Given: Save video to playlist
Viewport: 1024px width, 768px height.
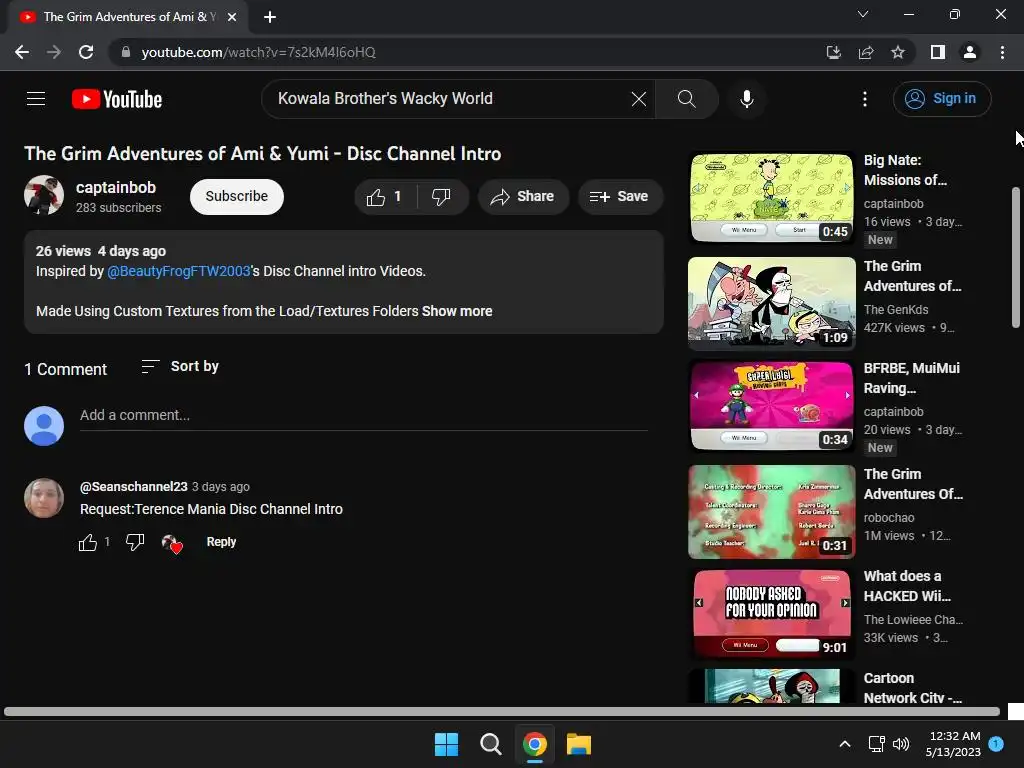Looking at the screenshot, I should click(619, 197).
